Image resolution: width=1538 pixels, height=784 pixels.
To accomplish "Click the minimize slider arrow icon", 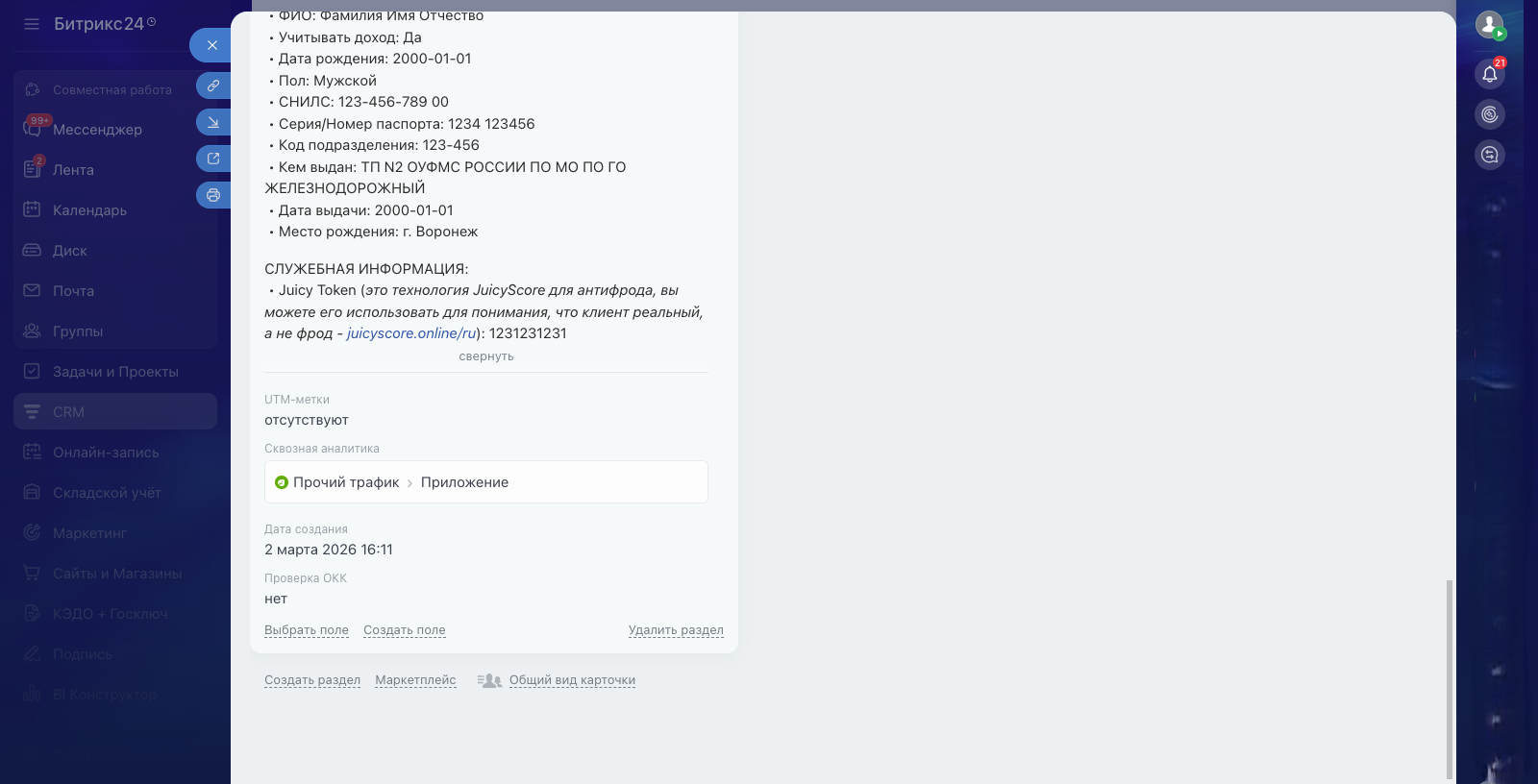I will (212, 122).
